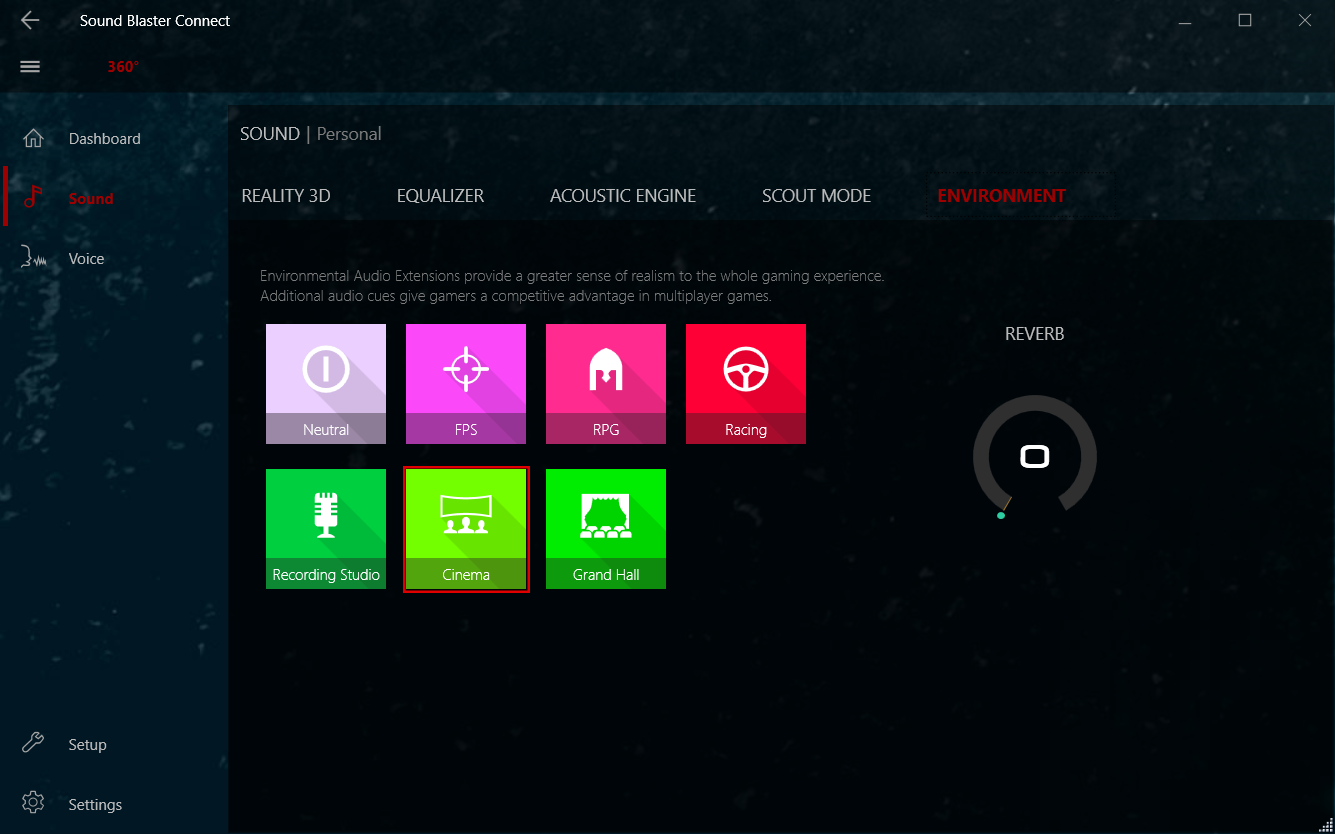Choose the Grand Hall stage tile

(606, 529)
